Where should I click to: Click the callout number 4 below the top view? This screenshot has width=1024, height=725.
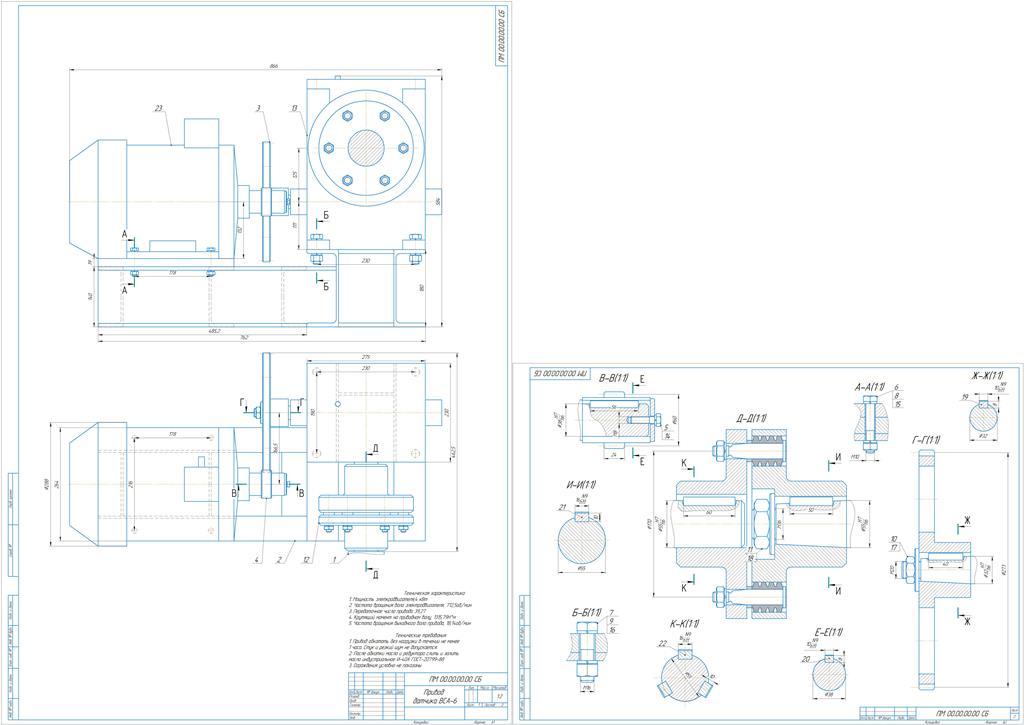[x=256, y=559]
